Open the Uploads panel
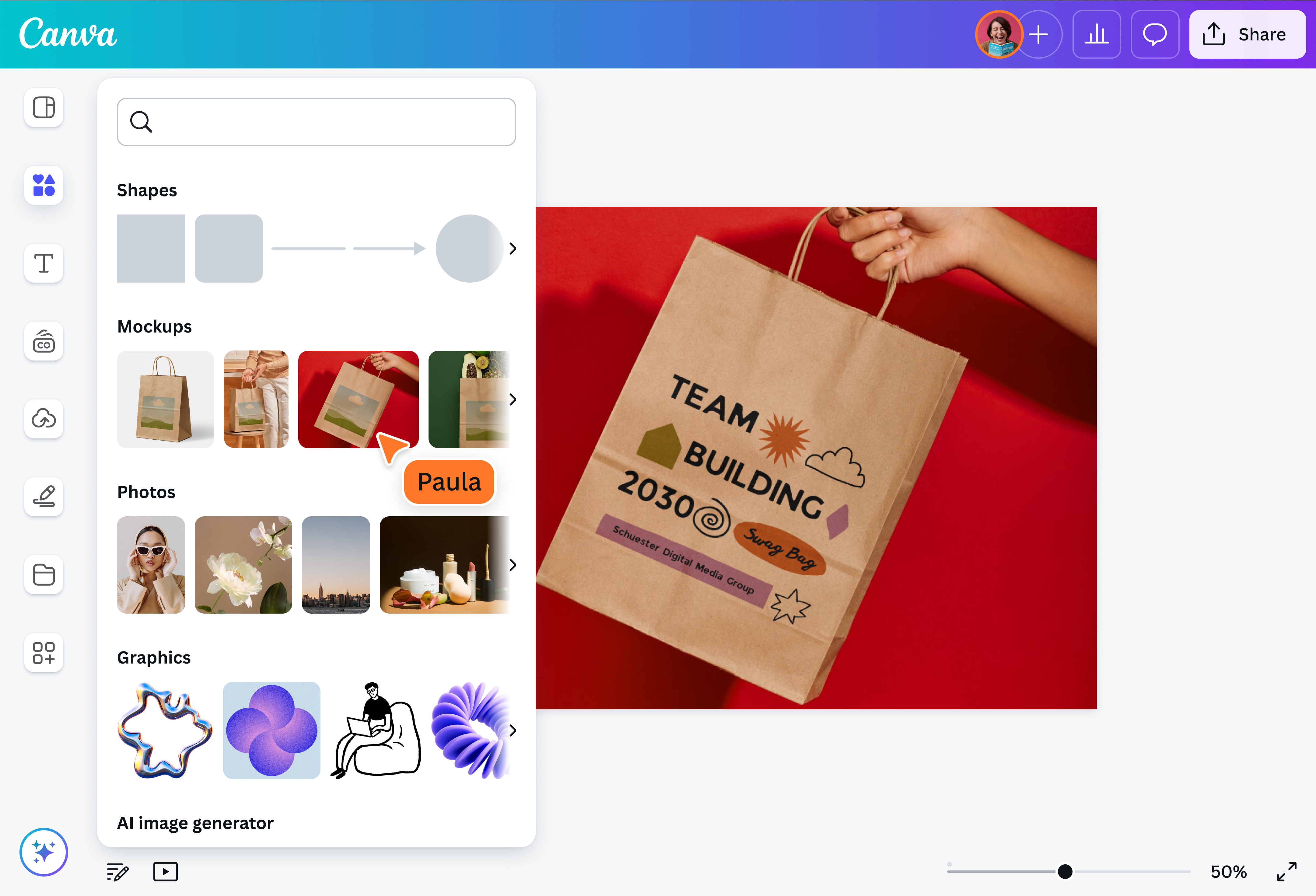Image resolution: width=1316 pixels, height=896 pixels. pos(44,420)
